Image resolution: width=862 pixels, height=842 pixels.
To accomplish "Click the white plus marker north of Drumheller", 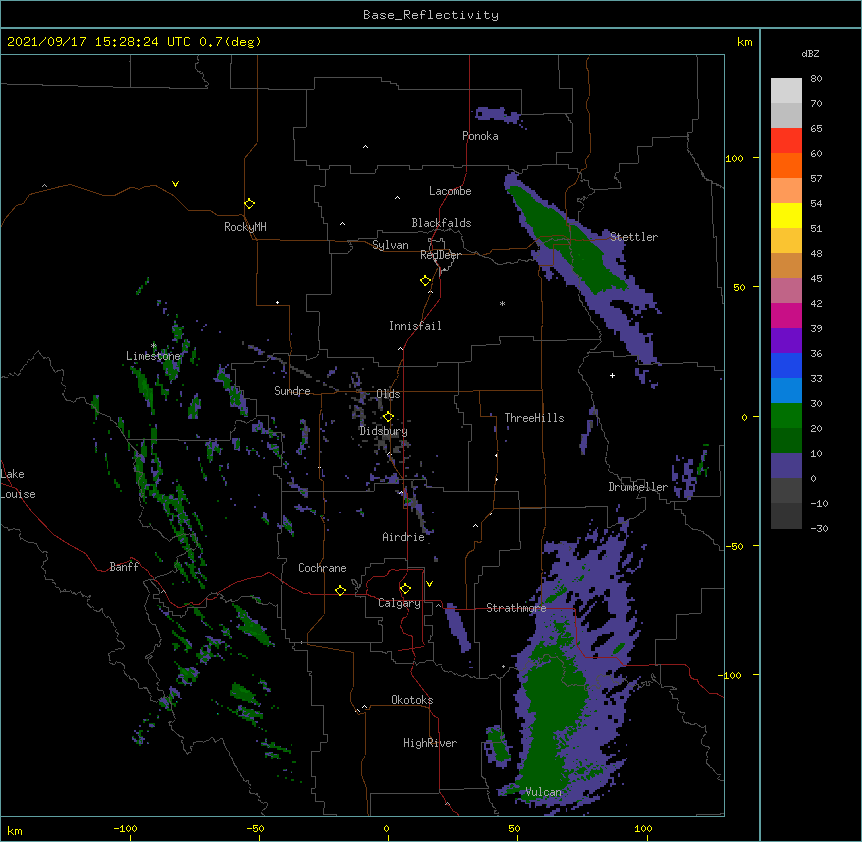I will 612,375.
